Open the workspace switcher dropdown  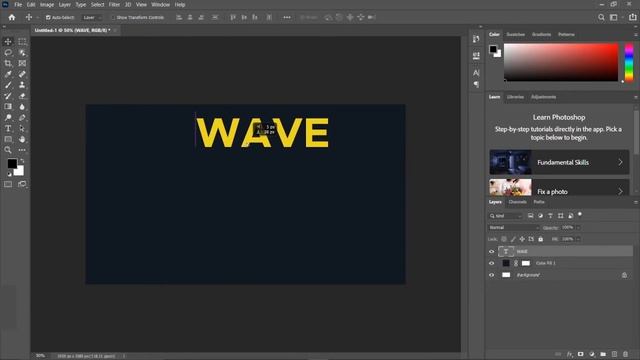click(615, 17)
